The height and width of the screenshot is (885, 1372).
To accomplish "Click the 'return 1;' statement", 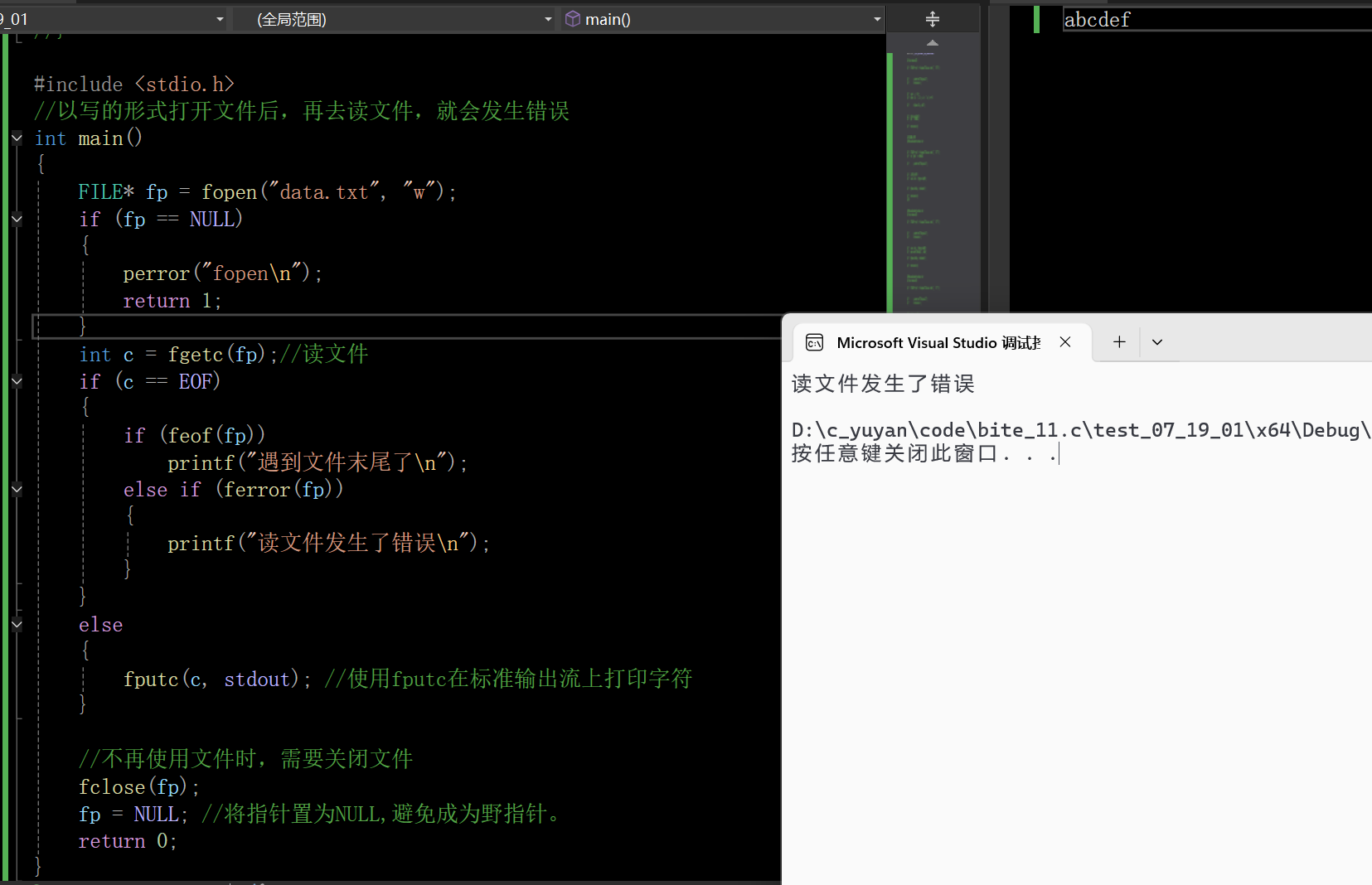I will coord(172,301).
